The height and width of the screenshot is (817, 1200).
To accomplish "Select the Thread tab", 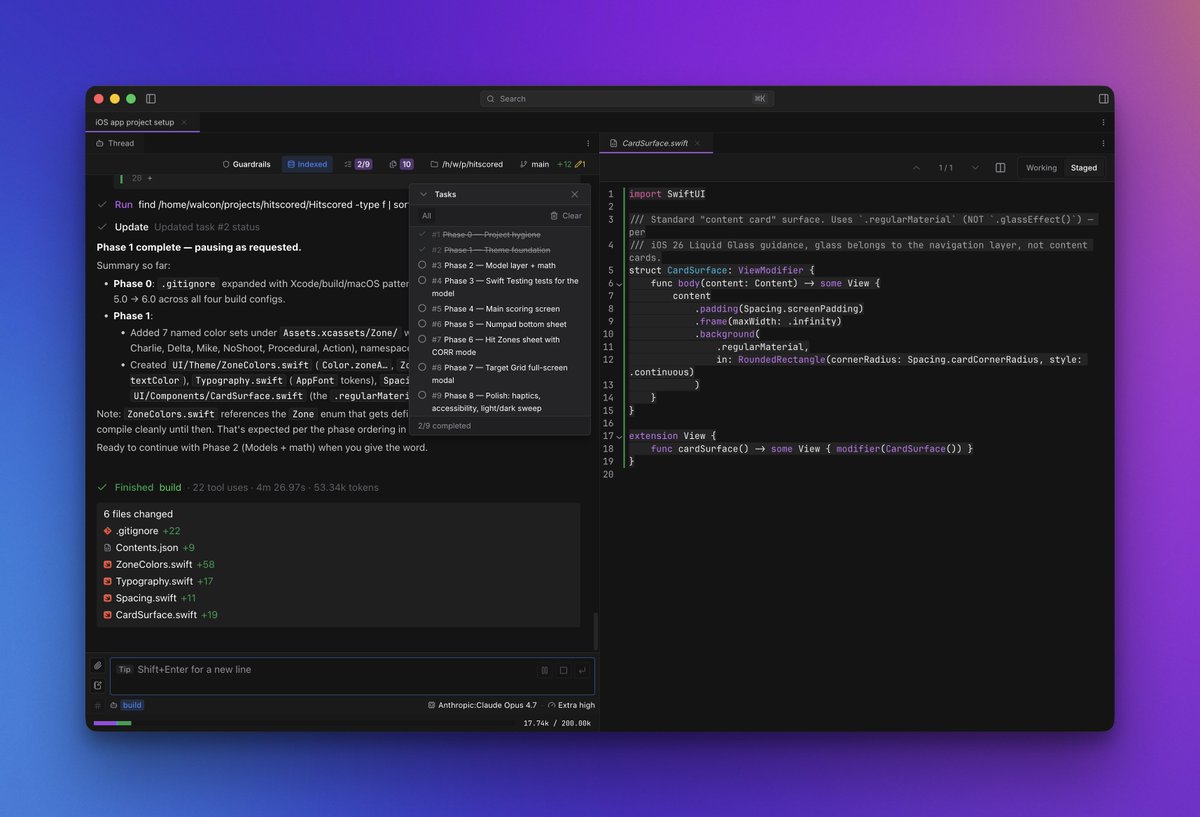I will 115,143.
